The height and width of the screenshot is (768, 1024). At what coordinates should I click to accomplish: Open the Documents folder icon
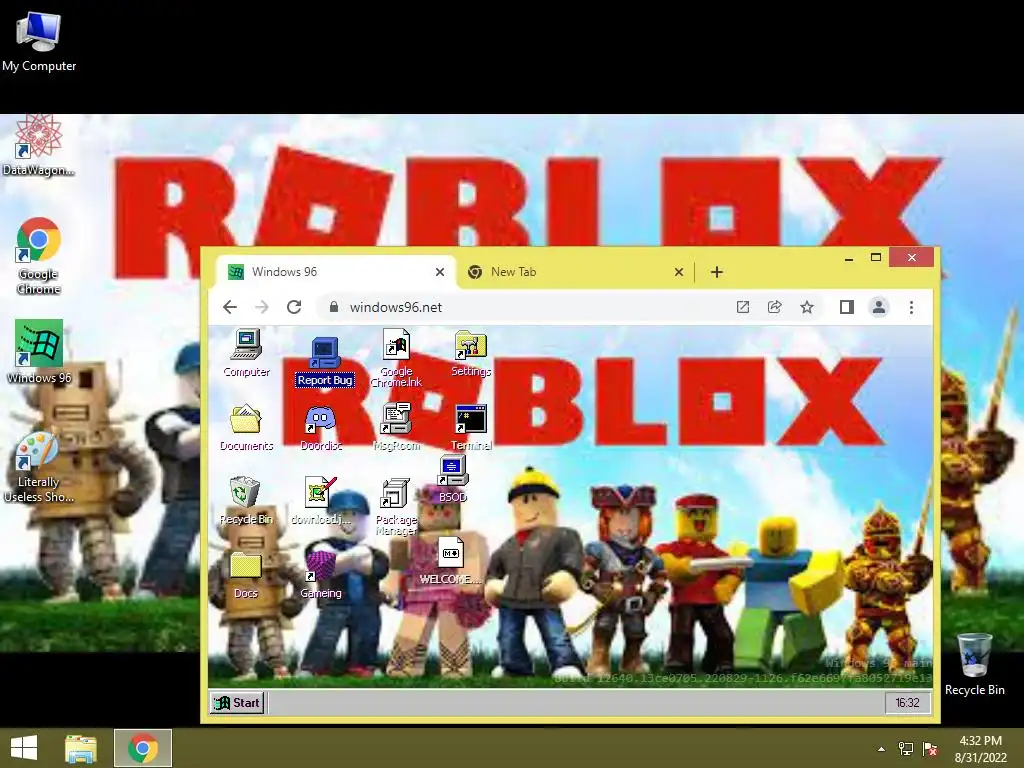(246, 428)
